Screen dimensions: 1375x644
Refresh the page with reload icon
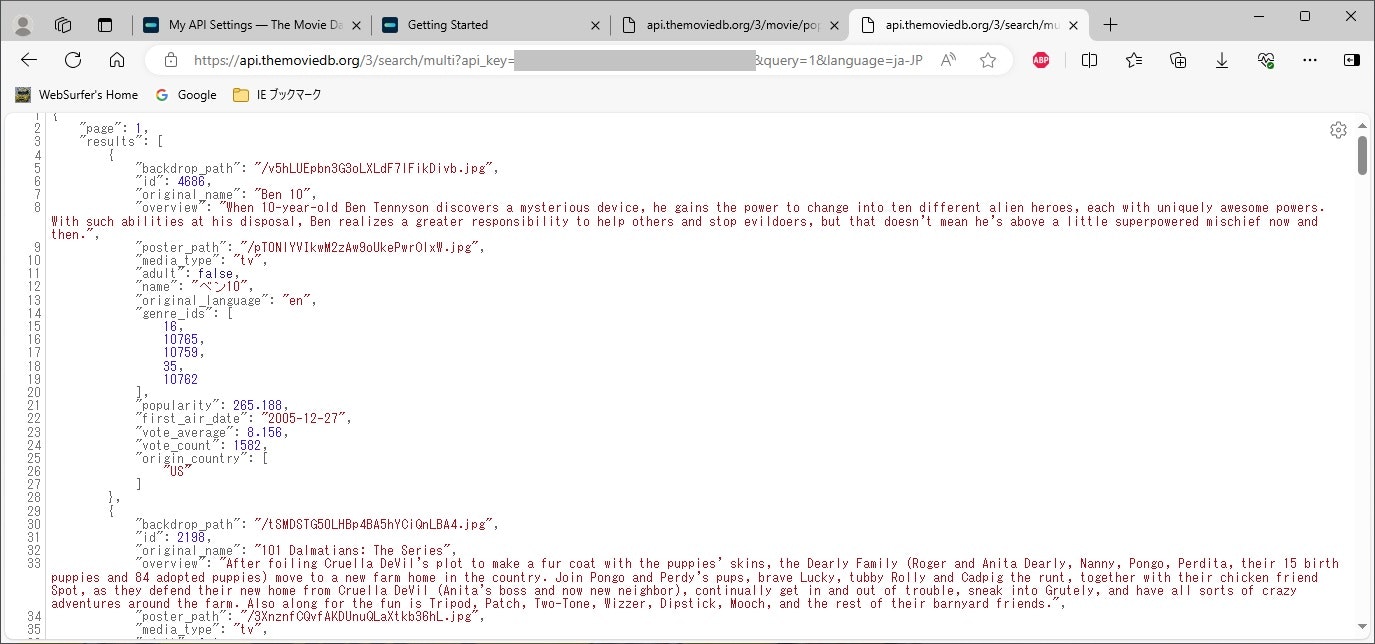(x=73, y=60)
